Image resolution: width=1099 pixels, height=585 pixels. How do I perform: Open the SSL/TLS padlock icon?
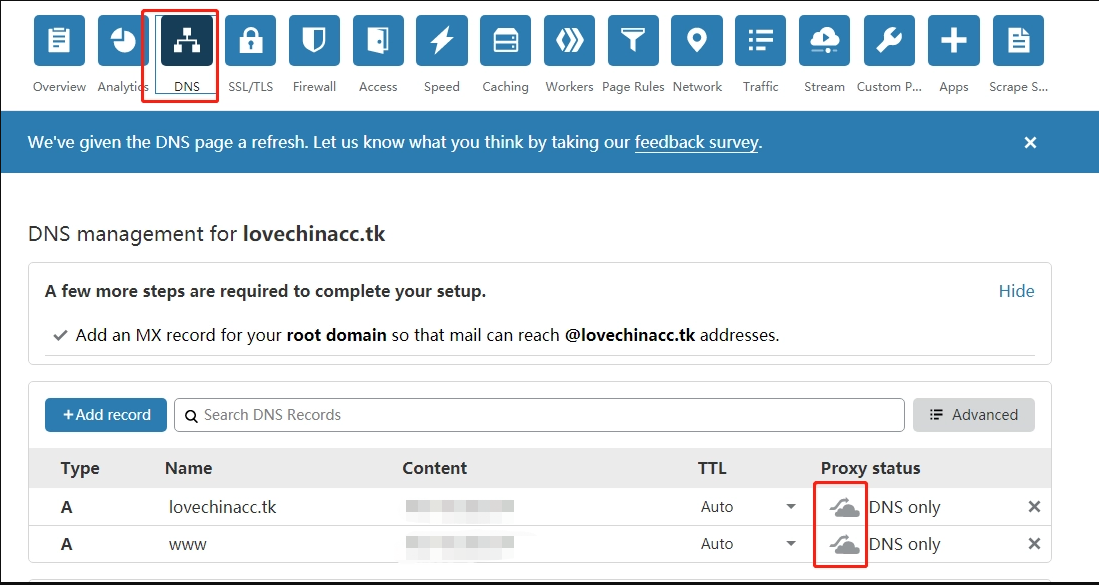click(251, 41)
